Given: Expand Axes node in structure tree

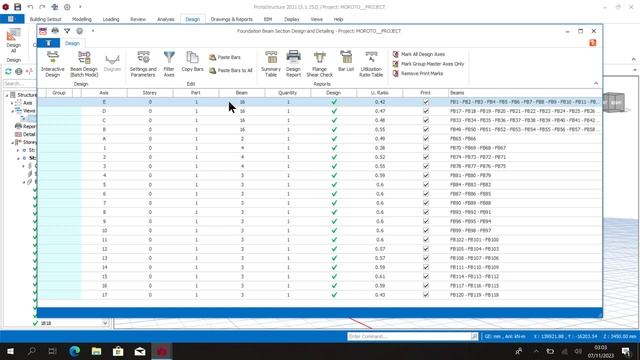Looking at the screenshot, I should pos(12,103).
